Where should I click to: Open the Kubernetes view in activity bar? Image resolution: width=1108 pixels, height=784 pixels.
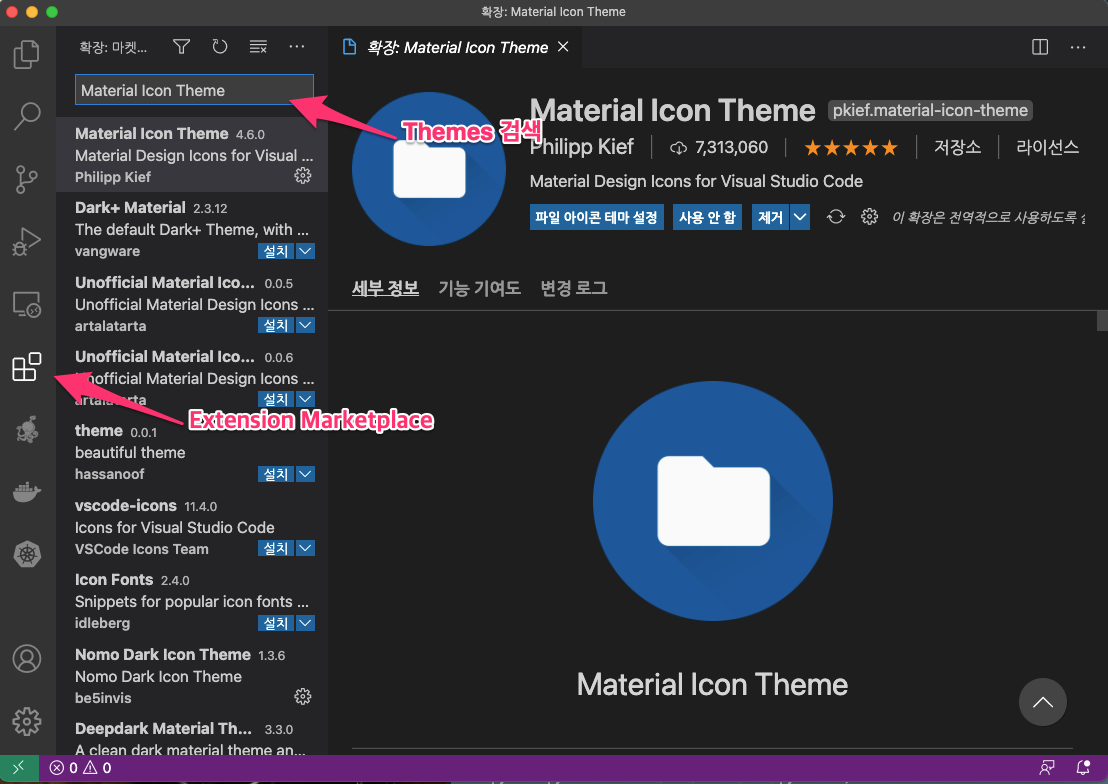(27, 554)
